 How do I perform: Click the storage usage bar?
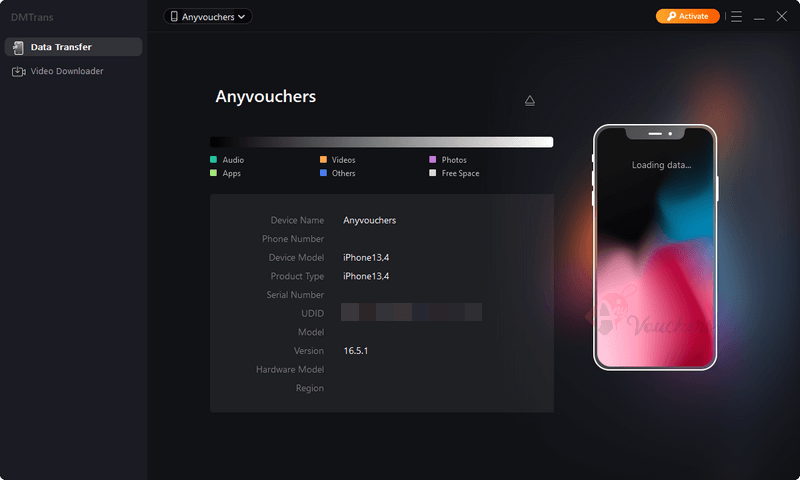pos(381,142)
